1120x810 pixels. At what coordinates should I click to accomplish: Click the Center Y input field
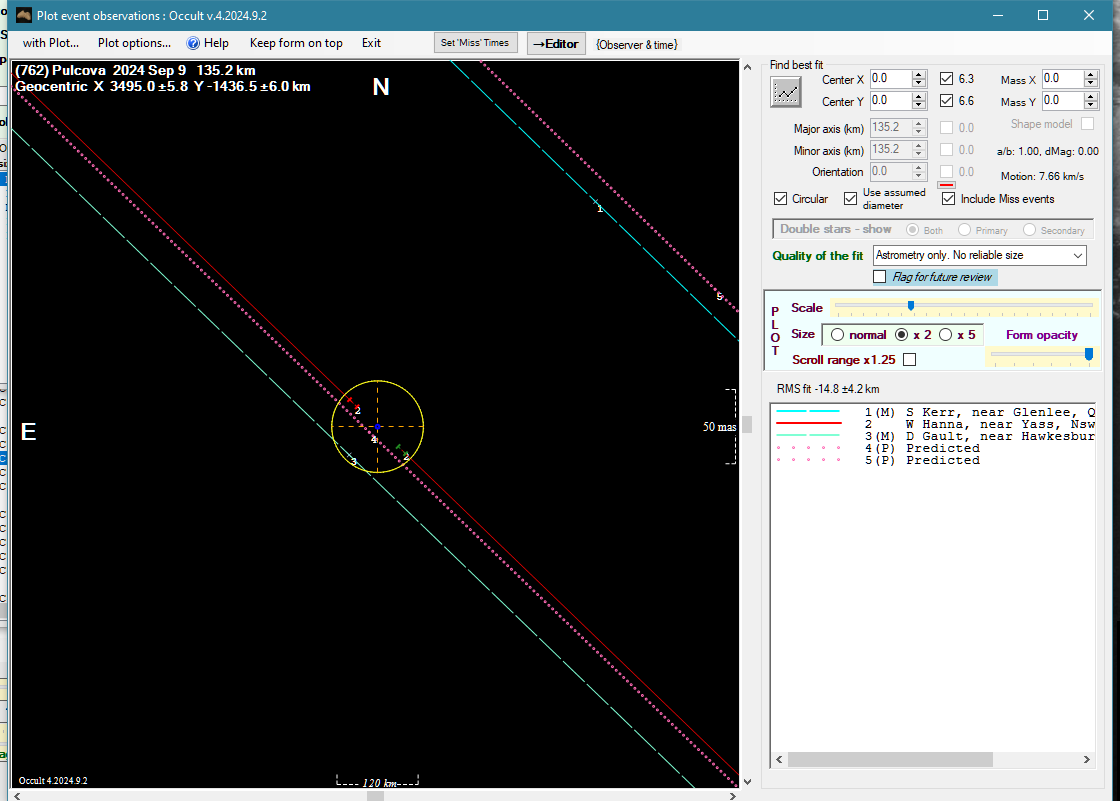pos(891,101)
